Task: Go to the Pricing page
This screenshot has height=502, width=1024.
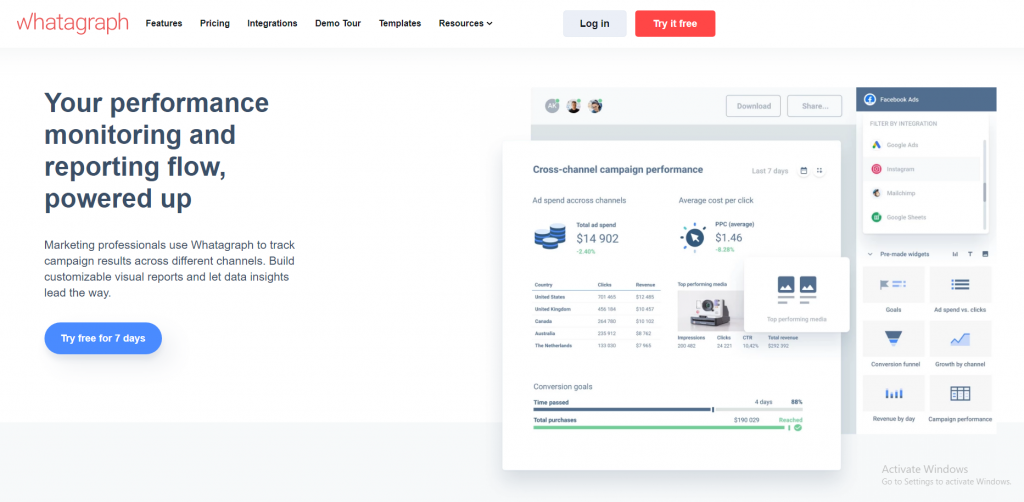Action: point(215,23)
